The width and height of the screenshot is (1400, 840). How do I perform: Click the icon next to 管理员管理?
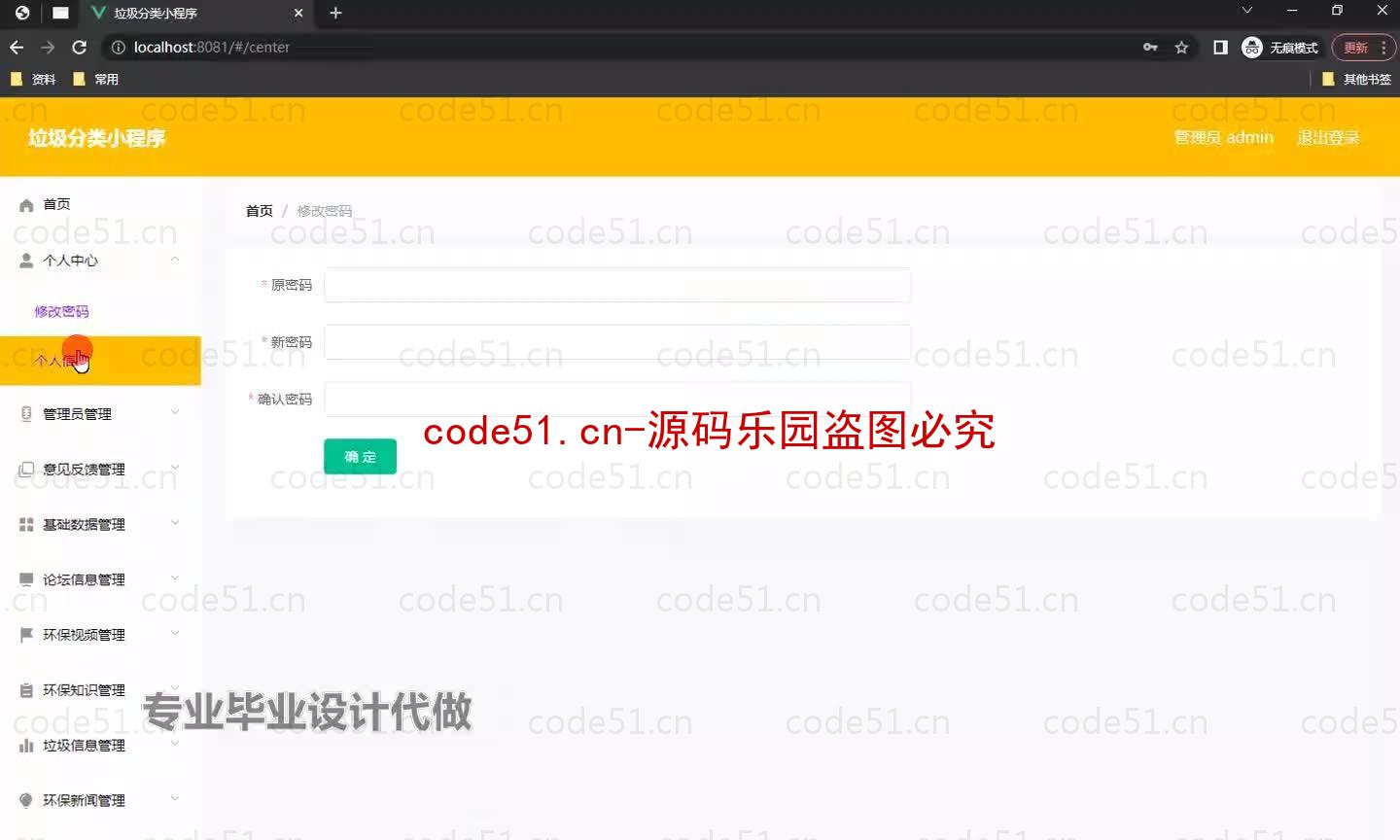point(26,414)
